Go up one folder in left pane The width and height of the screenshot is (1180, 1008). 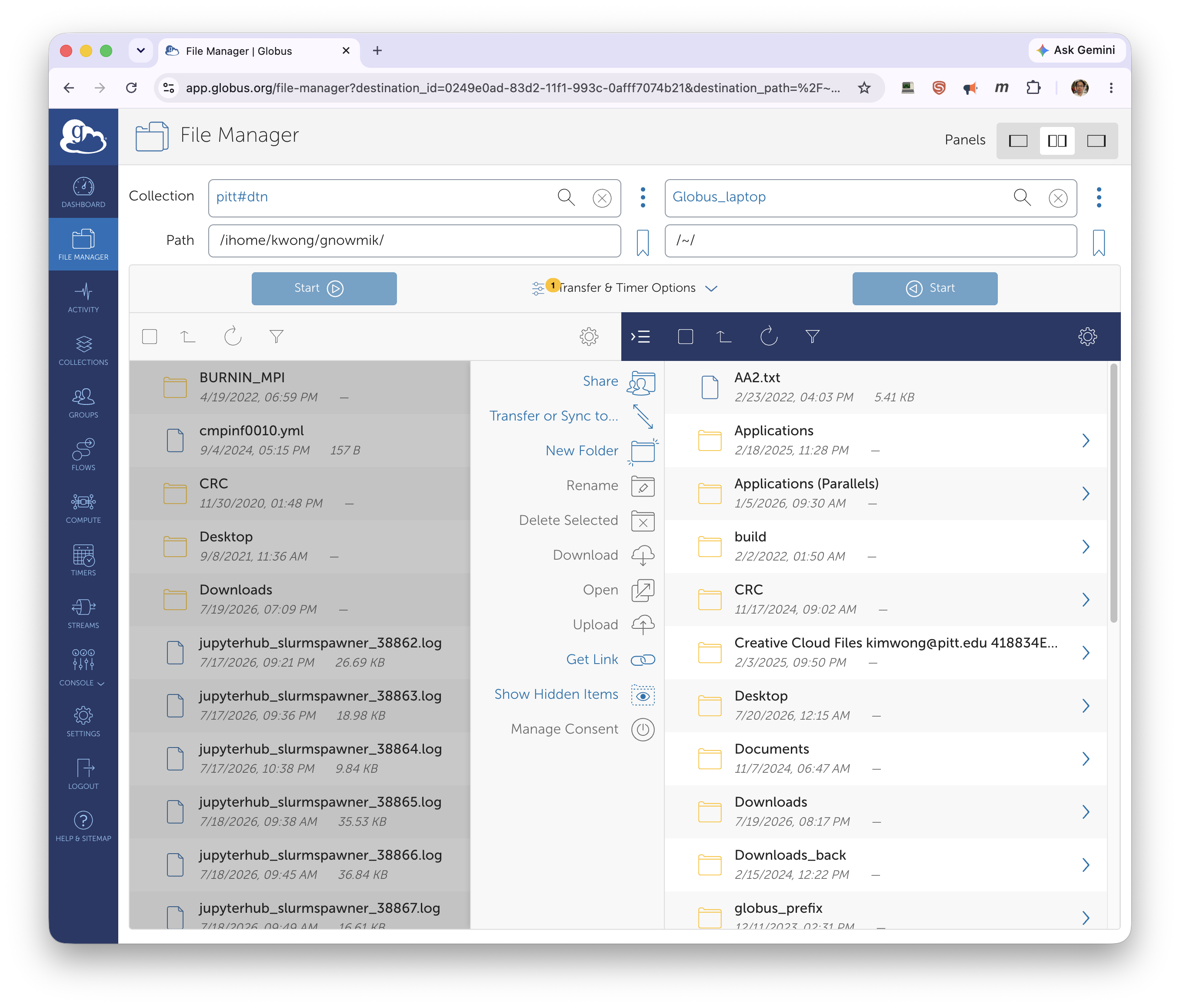(188, 337)
